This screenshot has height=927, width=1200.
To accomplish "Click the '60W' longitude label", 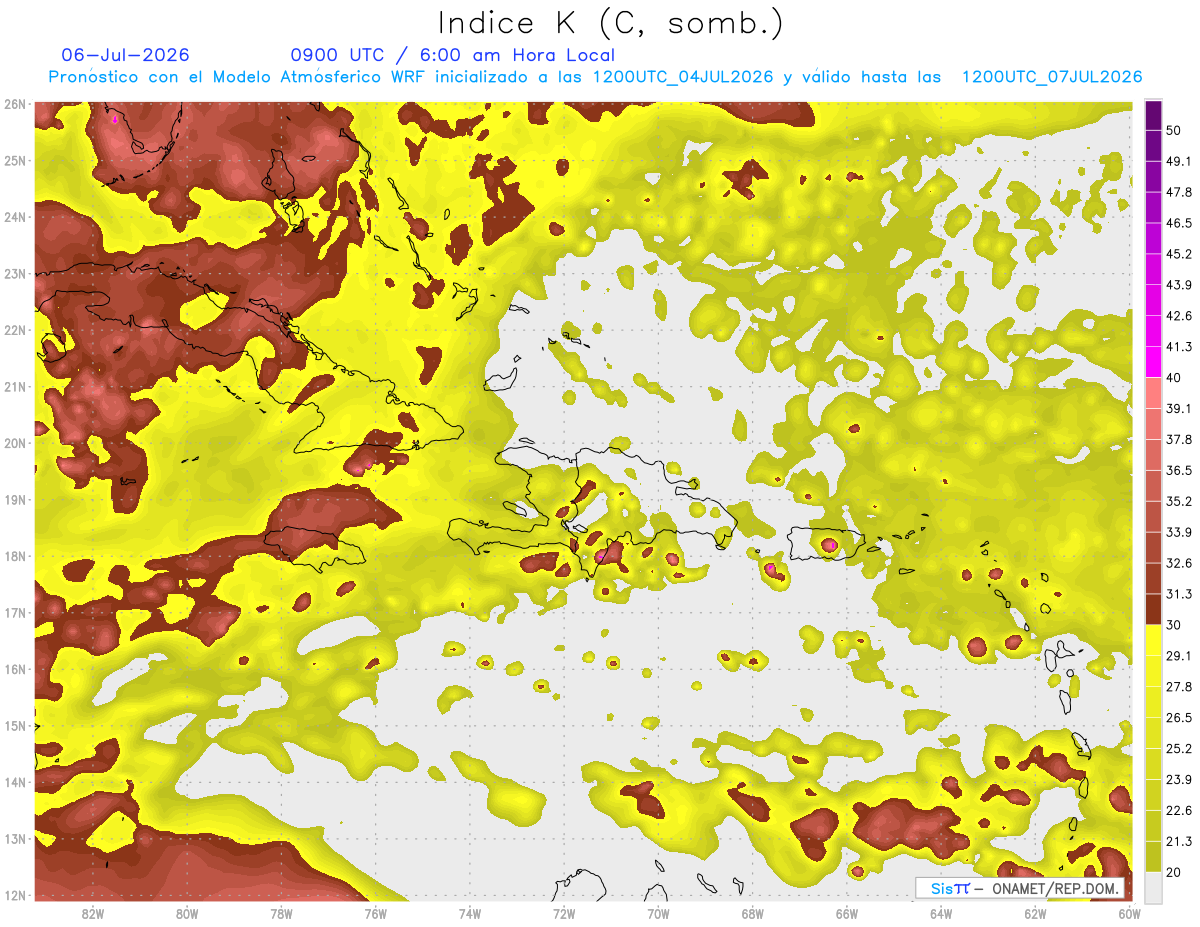I will [1129, 913].
